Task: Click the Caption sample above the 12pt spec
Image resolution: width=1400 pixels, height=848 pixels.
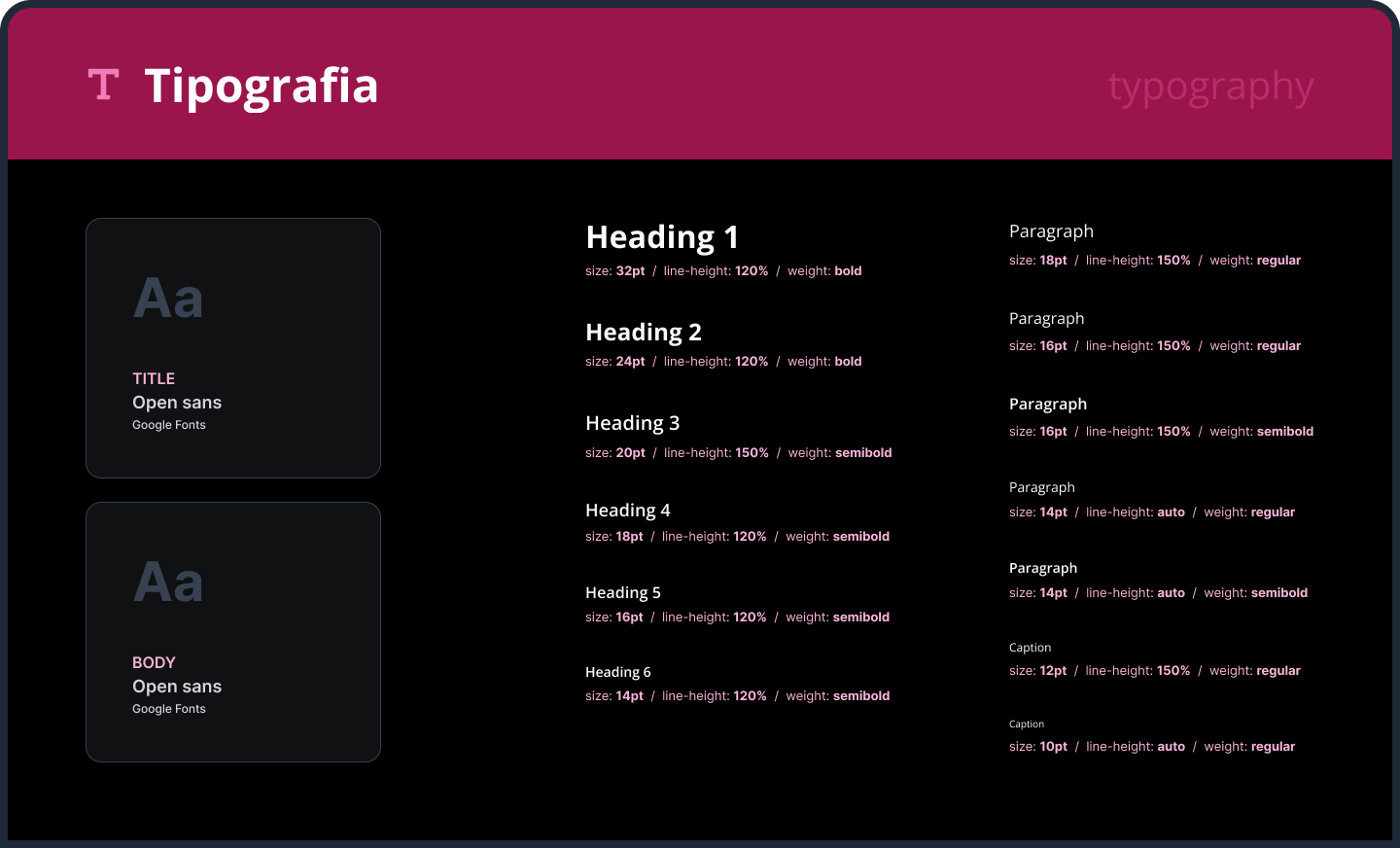Action: click(x=1030, y=648)
